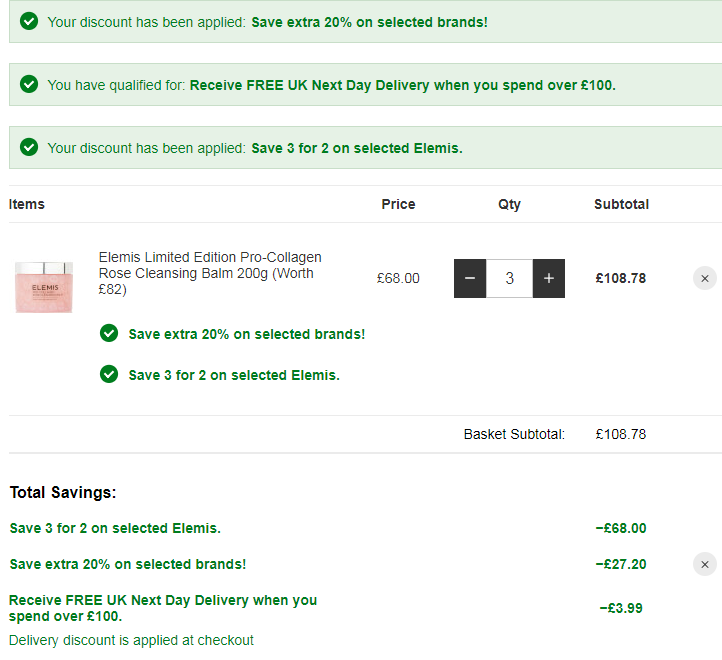Click 'Save extra 20% on selected brands!' savings row

click(x=128, y=564)
